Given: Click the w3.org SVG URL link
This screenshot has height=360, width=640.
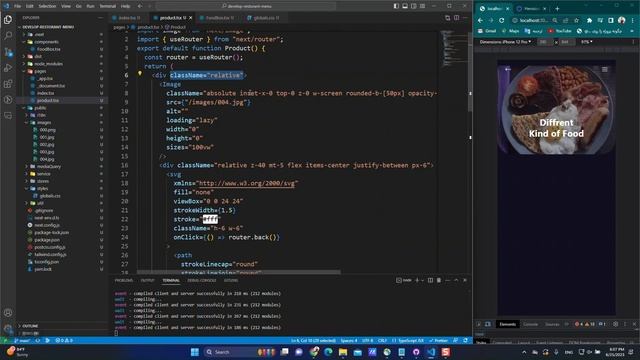Looking at the screenshot, I should pyautogui.click(x=246, y=183).
